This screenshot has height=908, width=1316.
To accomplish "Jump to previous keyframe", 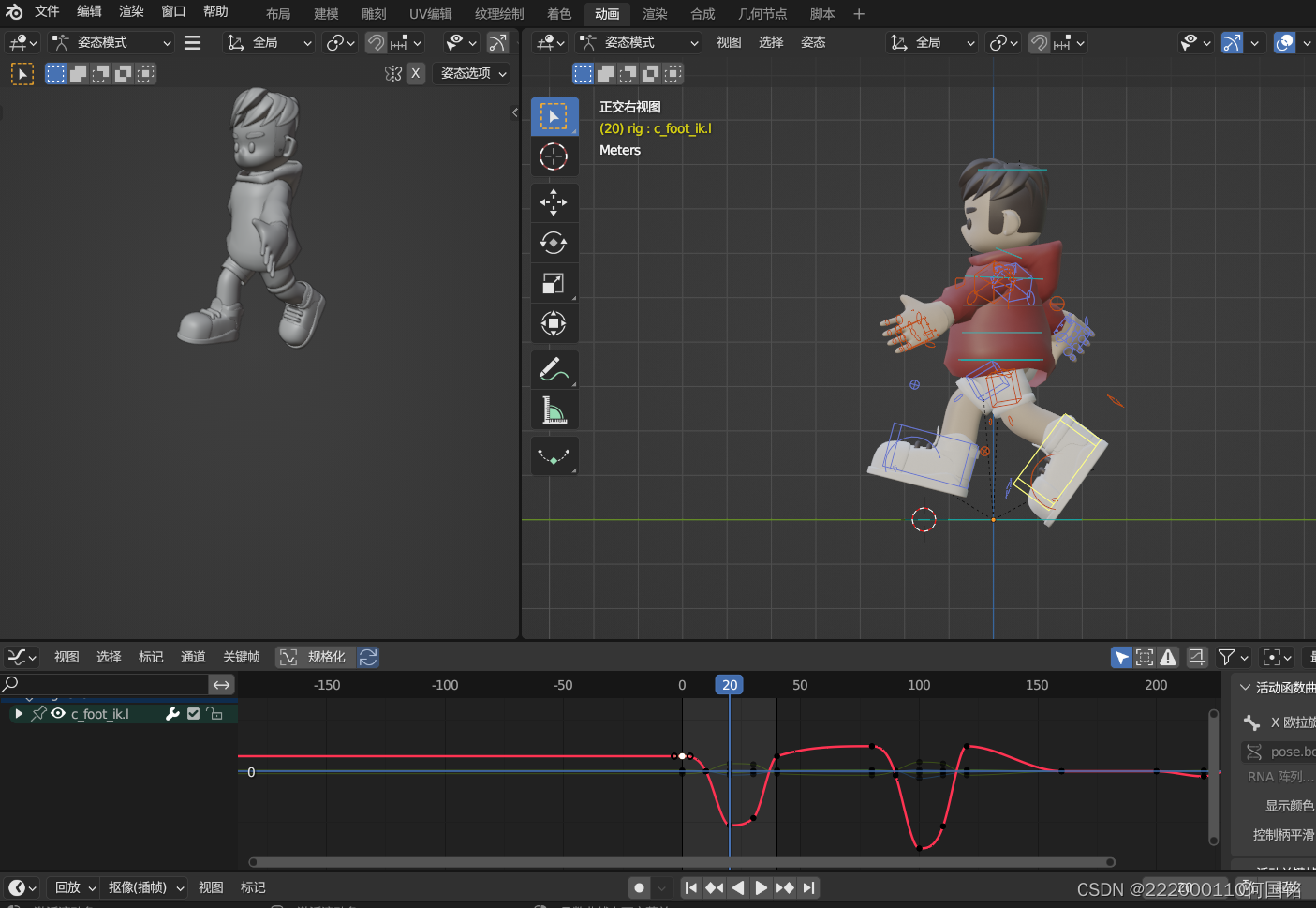I will tap(715, 887).
